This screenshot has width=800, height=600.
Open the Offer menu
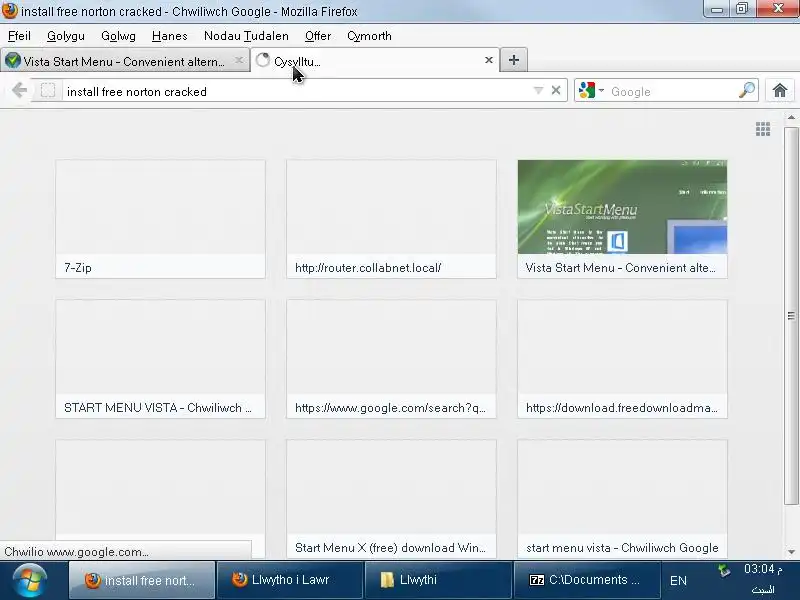point(318,36)
